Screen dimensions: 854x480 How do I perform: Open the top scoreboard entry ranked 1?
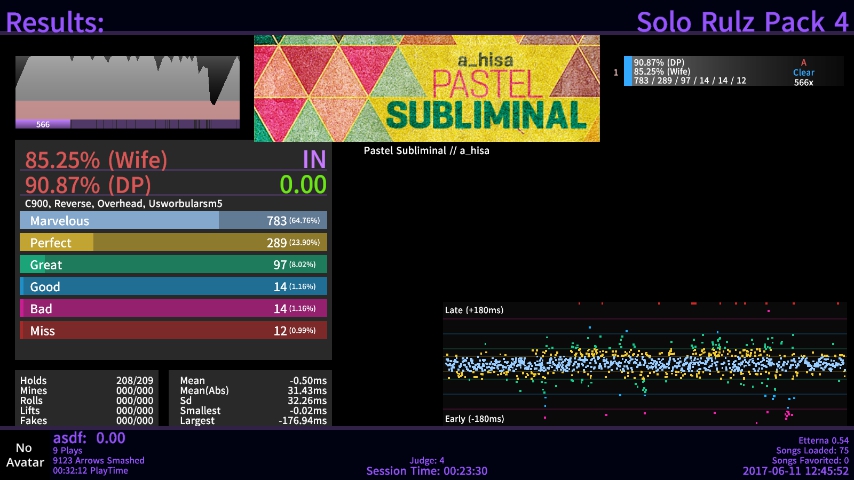point(733,72)
